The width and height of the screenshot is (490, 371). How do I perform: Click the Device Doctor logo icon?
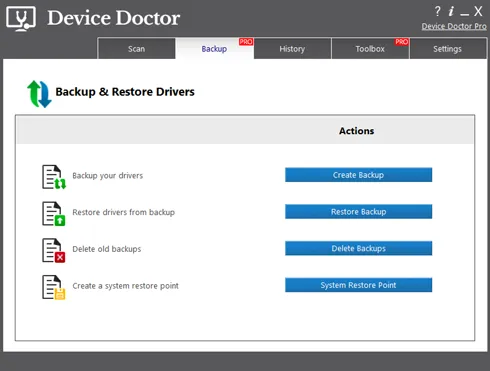(x=21, y=19)
